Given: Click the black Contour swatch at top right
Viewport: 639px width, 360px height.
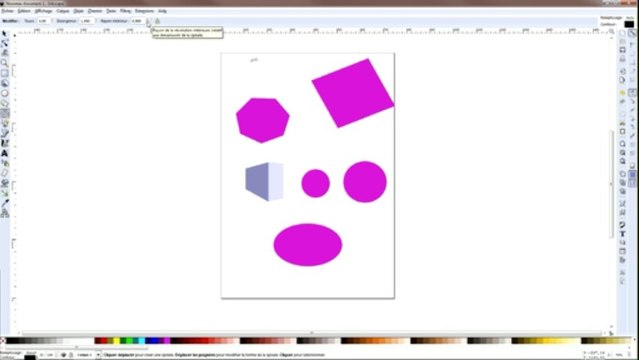Looking at the screenshot, I should tap(629, 24).
